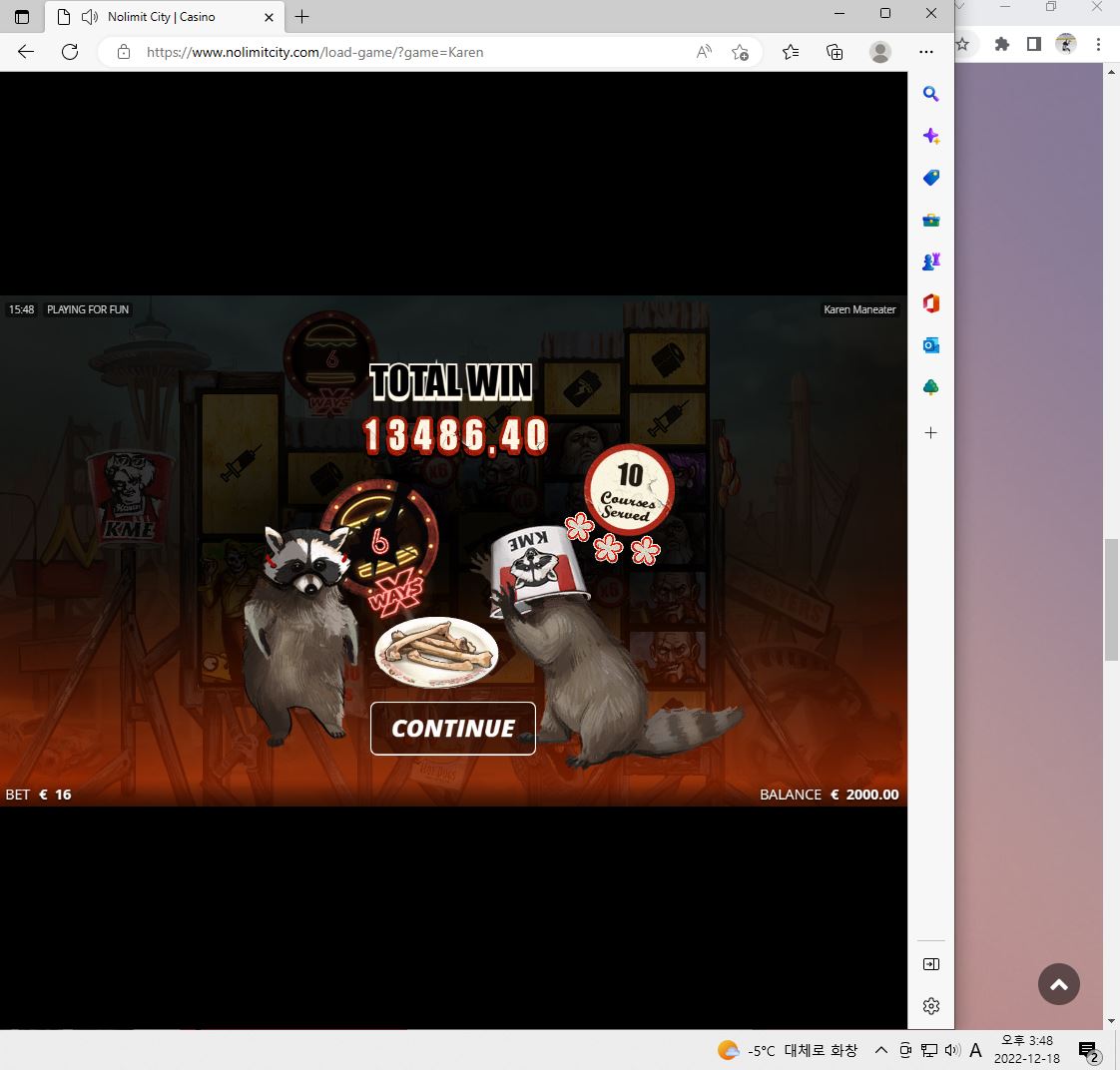Open the tab actions menu icon
1120x1070 pixels.
click(22, 16)
